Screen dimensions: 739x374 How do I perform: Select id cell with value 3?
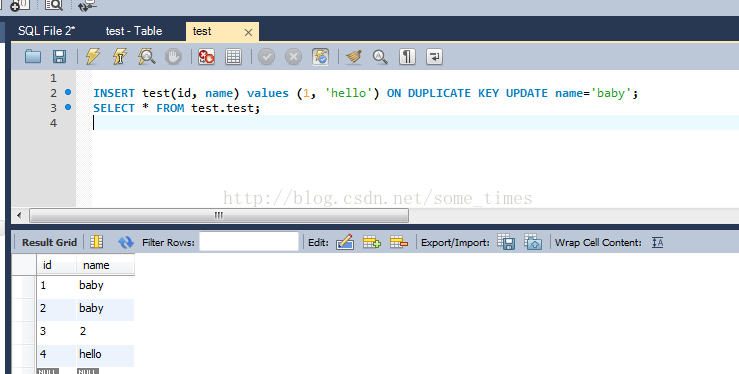point(57,332)
